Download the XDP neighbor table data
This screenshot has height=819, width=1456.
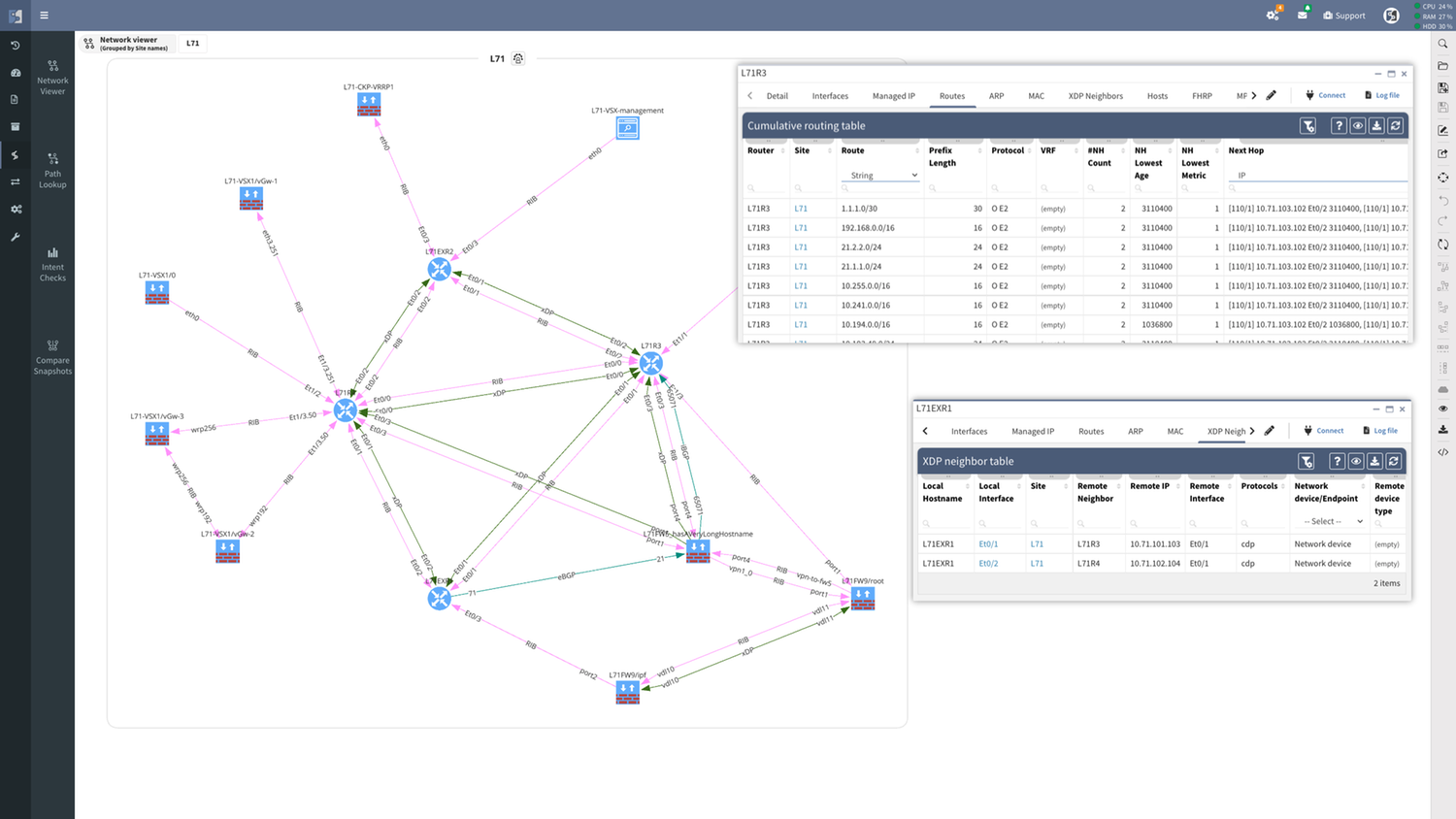point(1374,461)
